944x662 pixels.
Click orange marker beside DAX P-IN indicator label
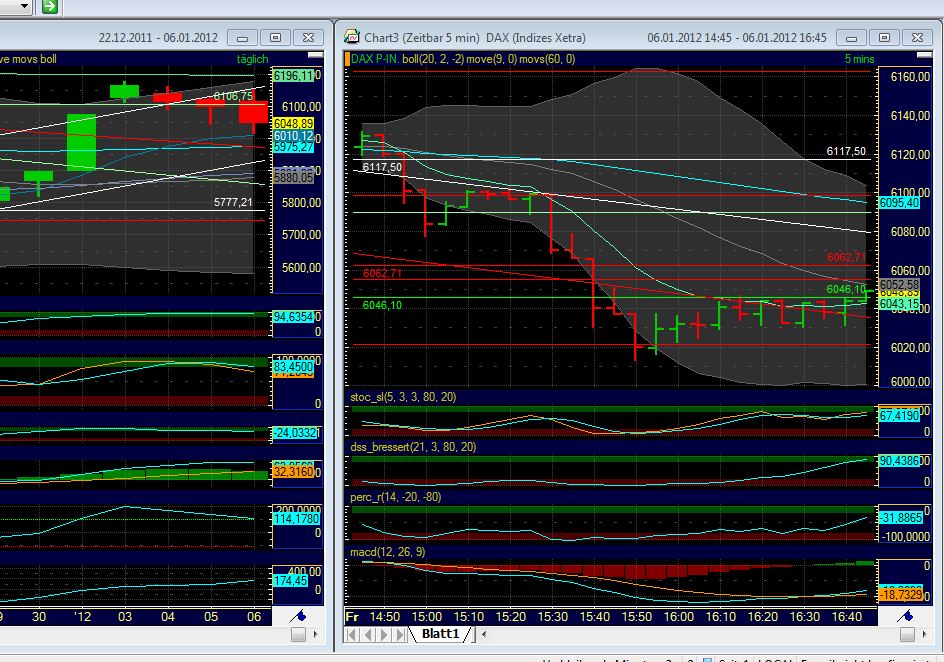coord(349,58)
